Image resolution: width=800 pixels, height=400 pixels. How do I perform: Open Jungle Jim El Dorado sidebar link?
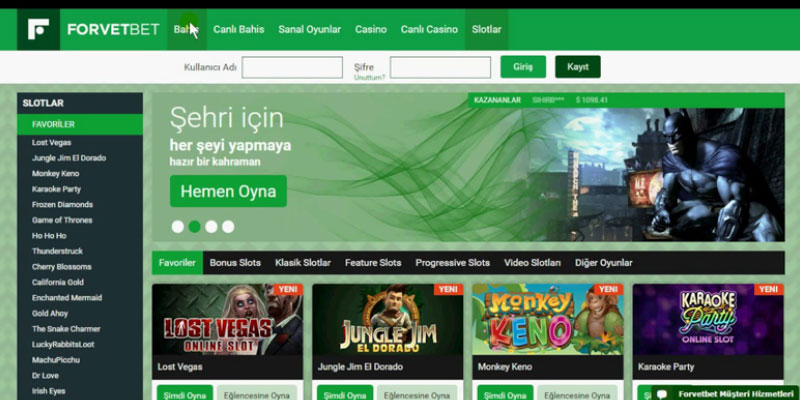click(69, 158)
